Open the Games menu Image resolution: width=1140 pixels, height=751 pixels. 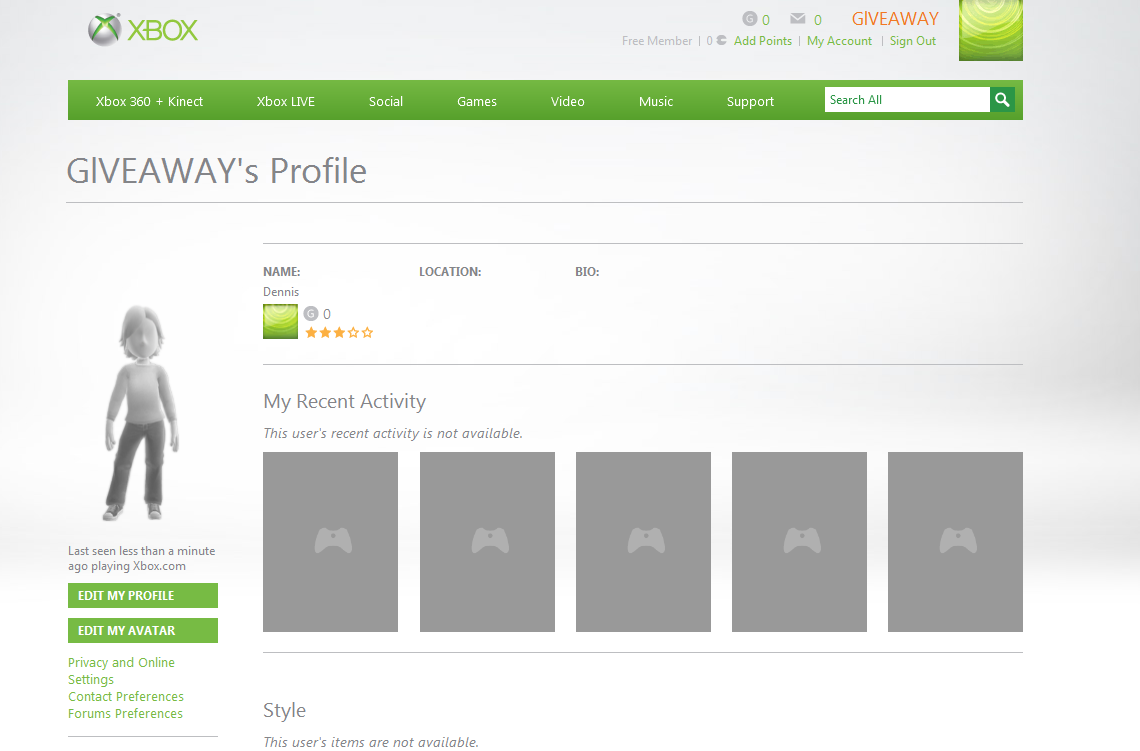click(477, 102)
